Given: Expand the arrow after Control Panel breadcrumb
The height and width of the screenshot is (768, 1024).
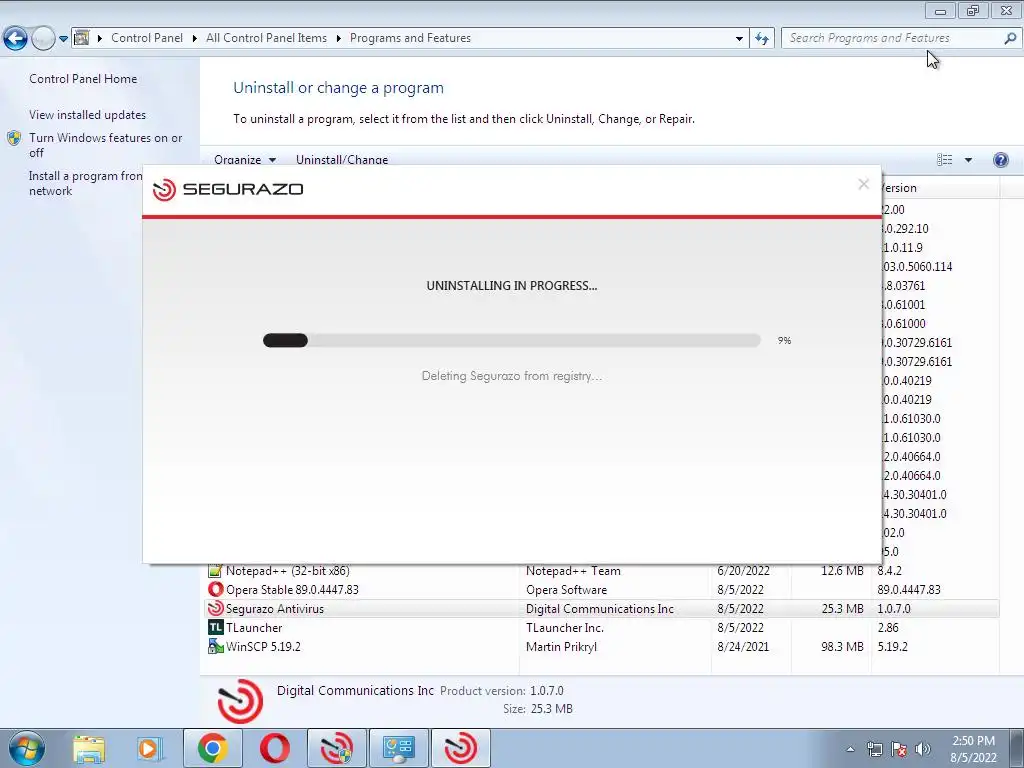Looking at the screenshot, I should [195, 39].
